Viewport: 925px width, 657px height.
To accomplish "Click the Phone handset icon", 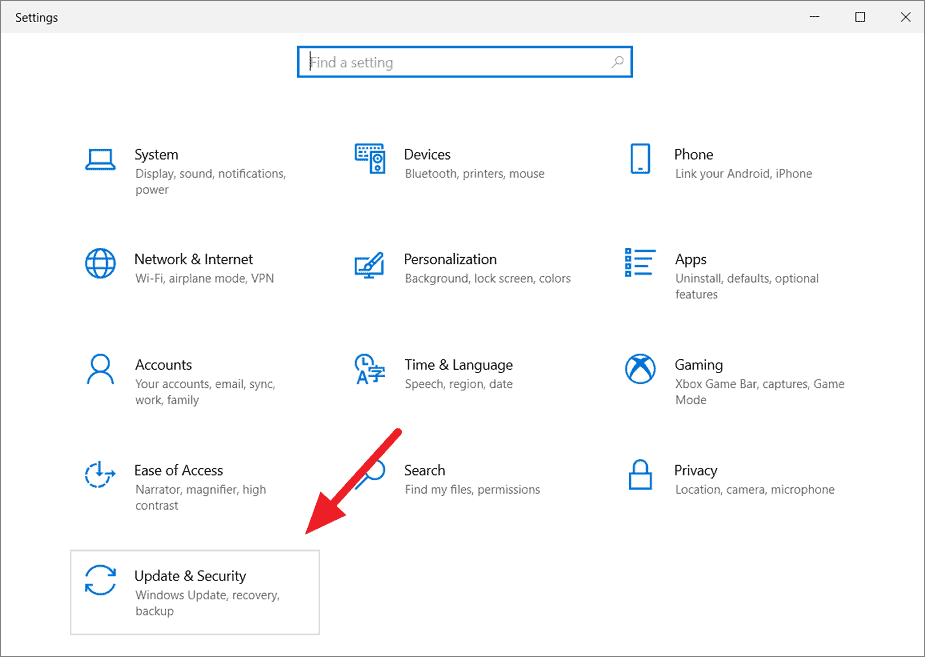I will [640, 159].
